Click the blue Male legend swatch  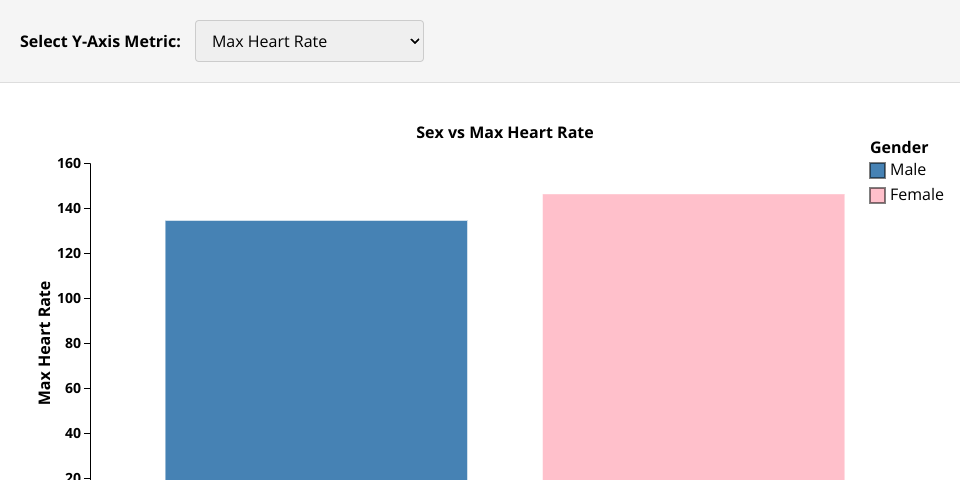point(878,170)
